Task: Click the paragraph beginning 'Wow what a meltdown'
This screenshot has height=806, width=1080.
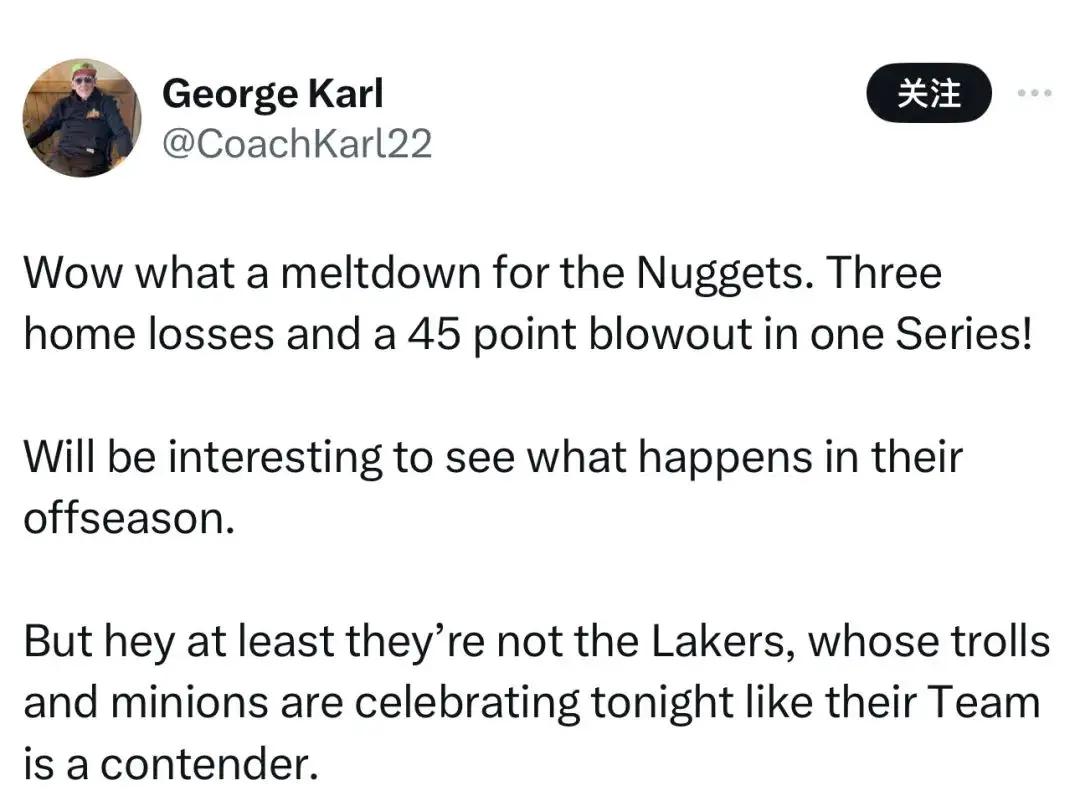Action: 528,303
